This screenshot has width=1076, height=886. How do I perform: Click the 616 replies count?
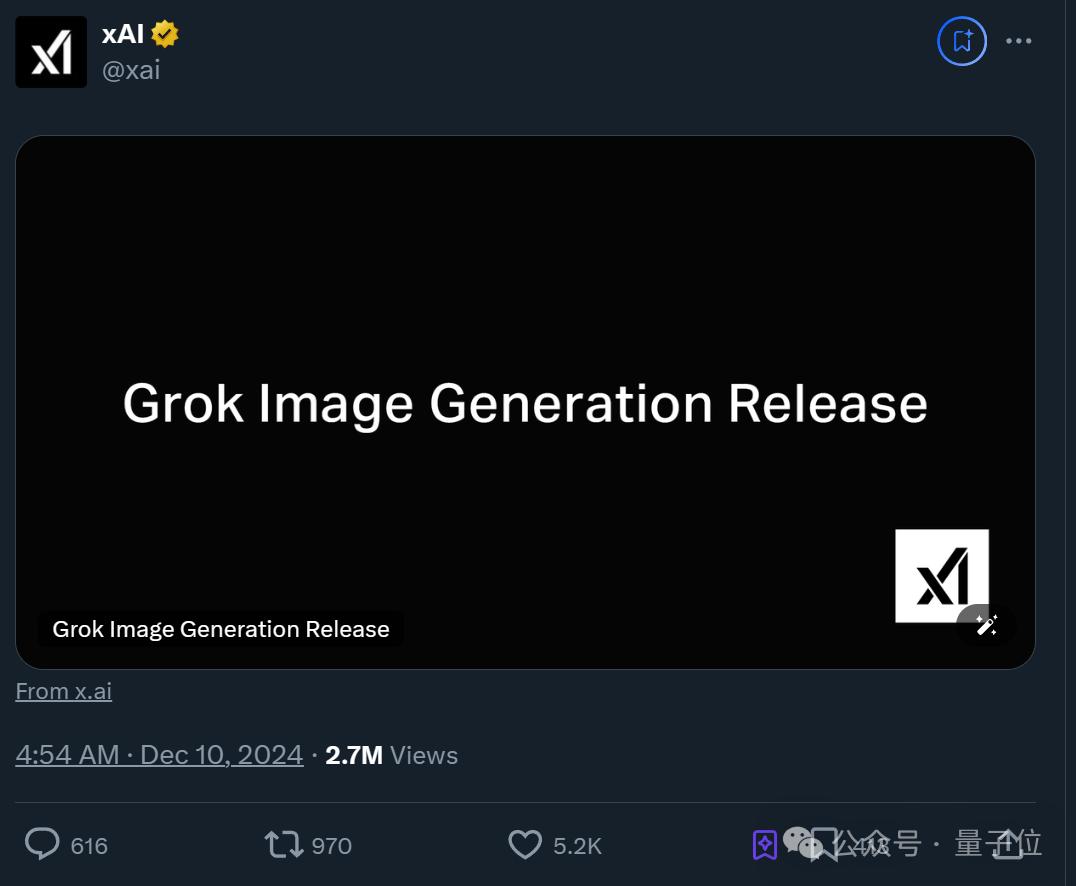click(x=89, y=846)
